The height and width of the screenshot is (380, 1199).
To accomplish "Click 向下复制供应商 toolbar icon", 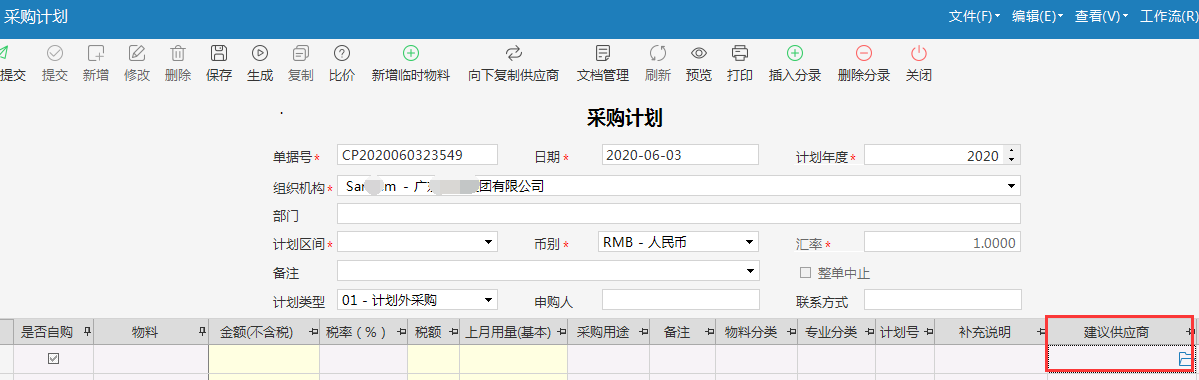I will pos(514,54).
